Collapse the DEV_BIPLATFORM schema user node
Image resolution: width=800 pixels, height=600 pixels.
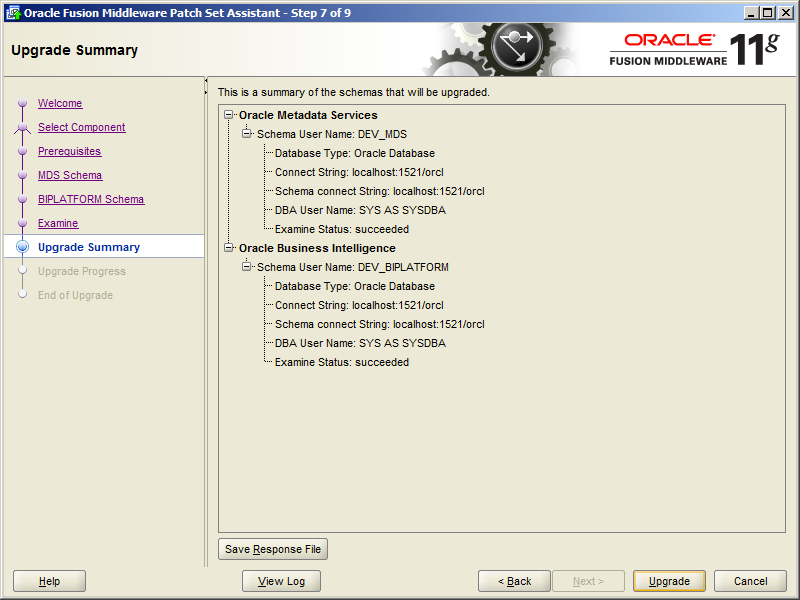pyautogui.click(x=246, y=267)
